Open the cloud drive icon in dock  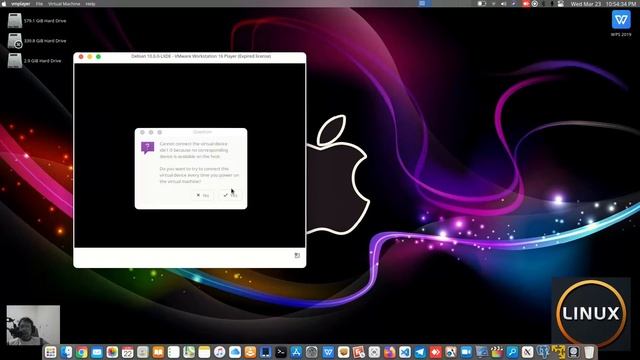click(x=235, y=352)
